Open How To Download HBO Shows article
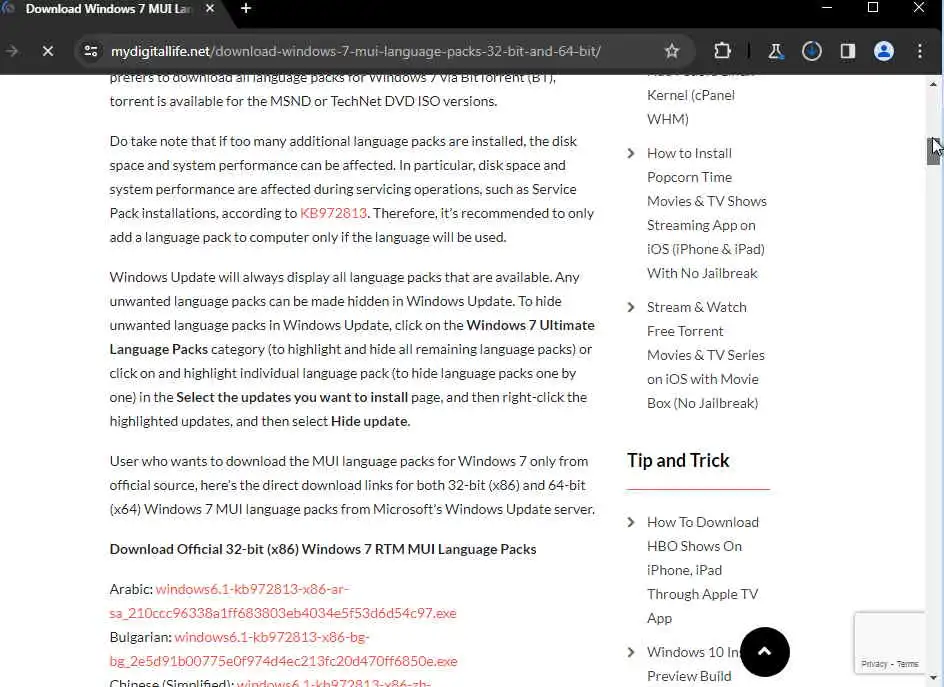The height and width of the screenshot is (687, 944). point(703,570)
